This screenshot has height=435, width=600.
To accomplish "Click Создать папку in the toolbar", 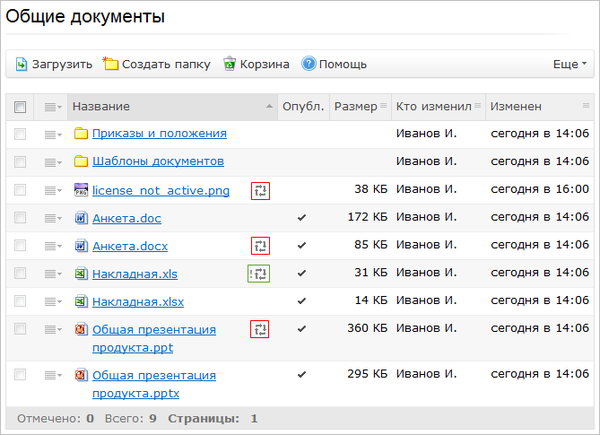I will (x=157, y=64).
